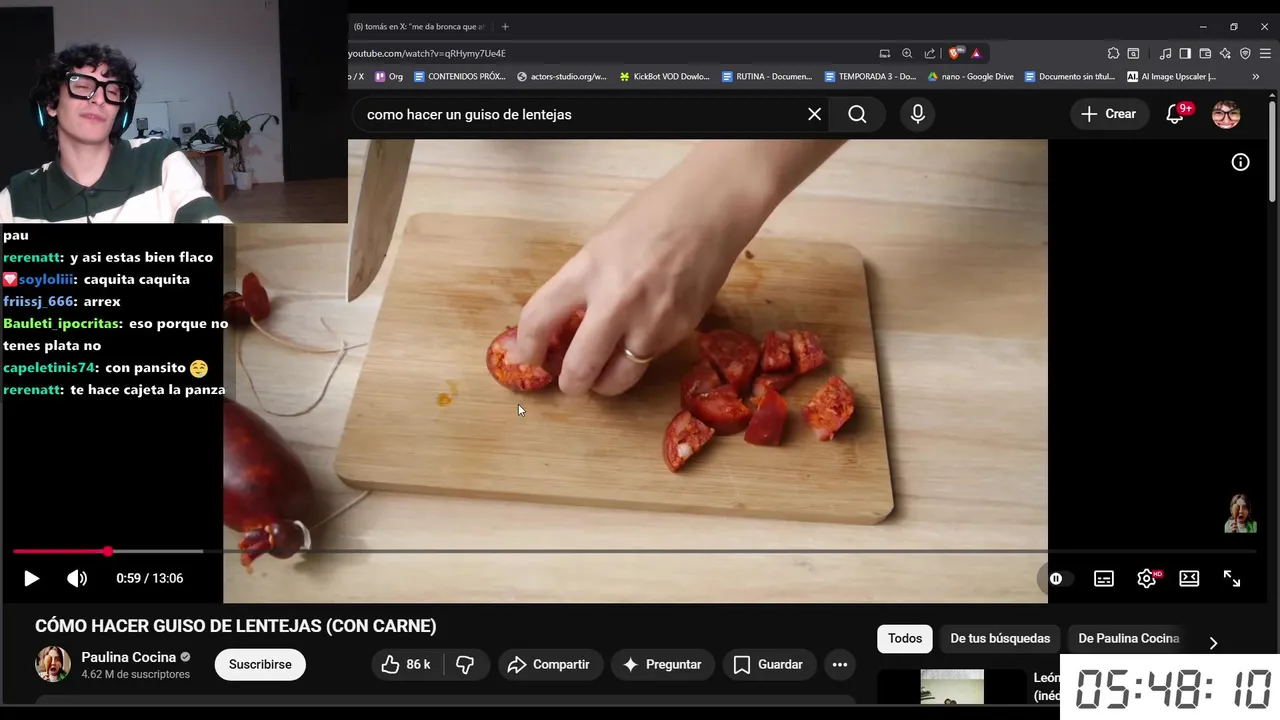Open the Brave Wallet icon
1280x720 pixels.
click(1205, 53)
